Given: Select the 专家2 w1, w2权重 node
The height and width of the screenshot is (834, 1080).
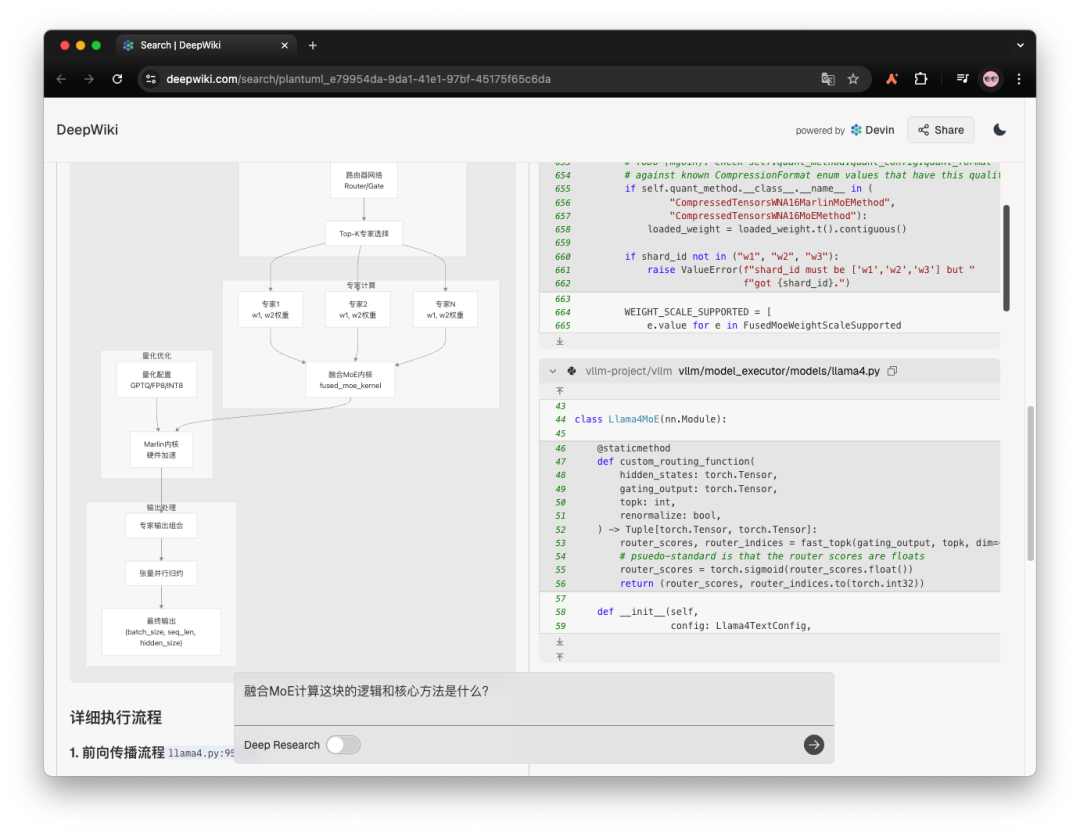Looking at the screenshot, I should 357,309.
